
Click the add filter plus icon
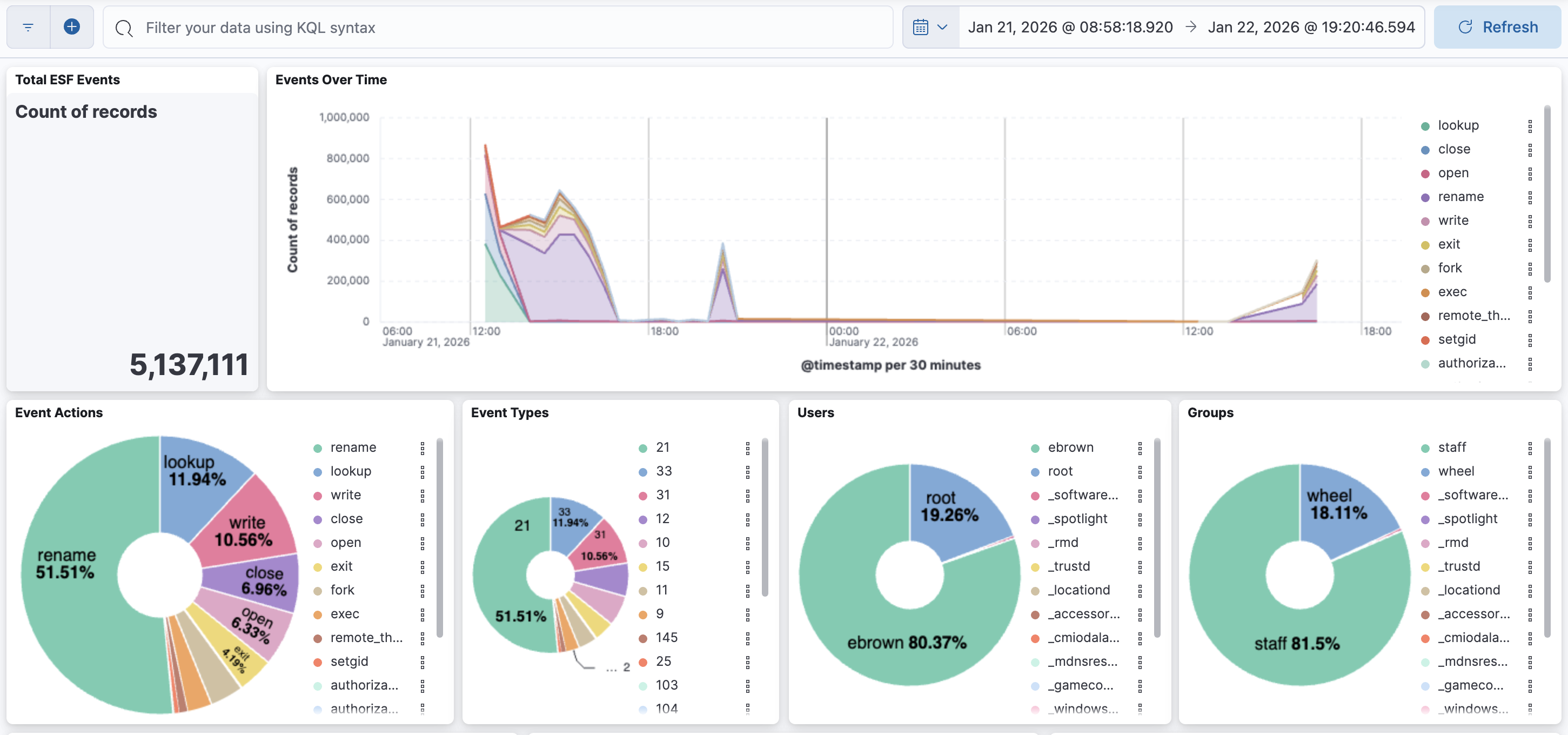tap(72, 28)
